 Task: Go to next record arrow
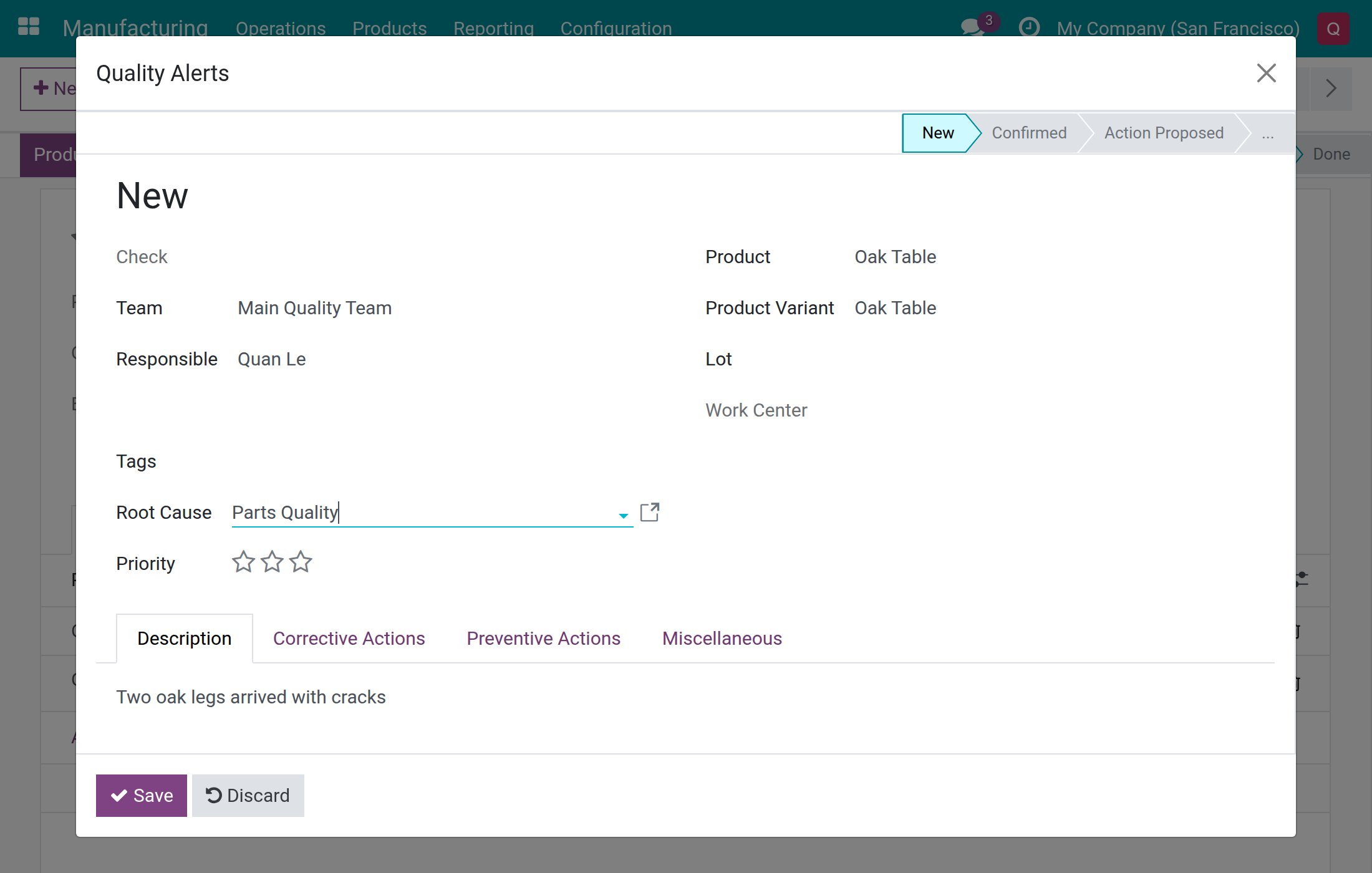point(1331,89)
